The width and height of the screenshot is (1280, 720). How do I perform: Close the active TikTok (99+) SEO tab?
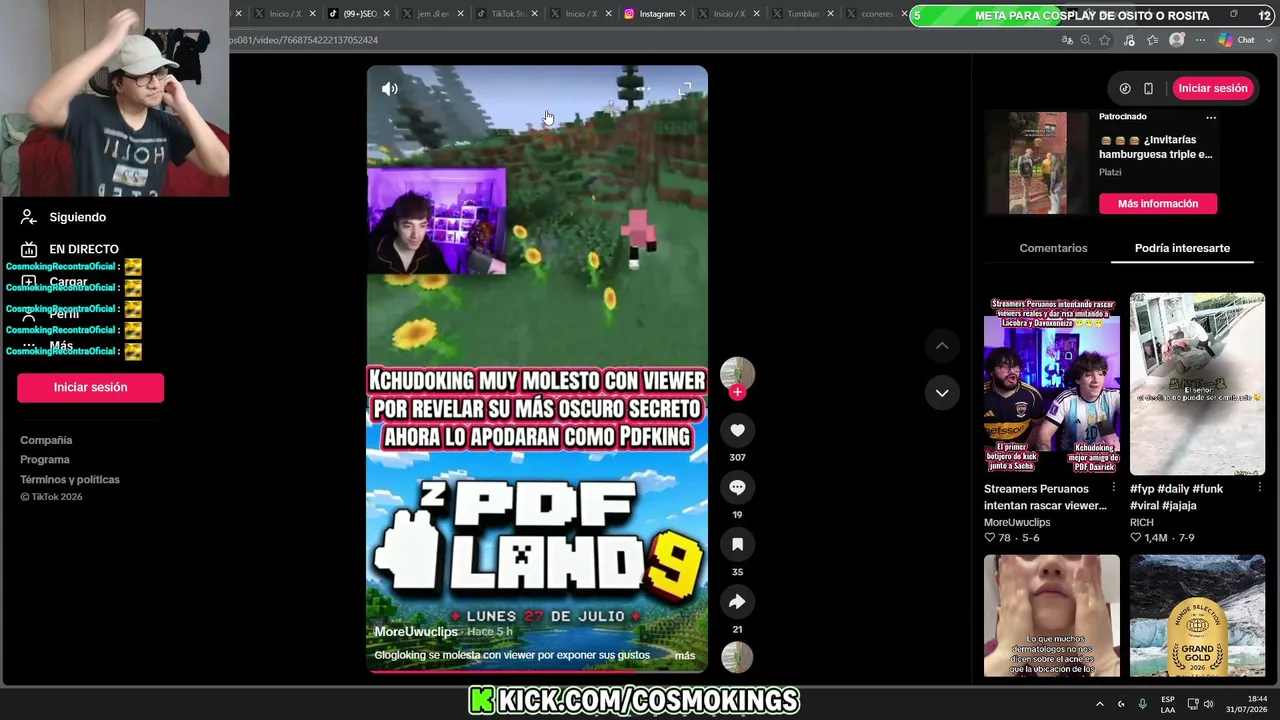click(x=387, y=14)
